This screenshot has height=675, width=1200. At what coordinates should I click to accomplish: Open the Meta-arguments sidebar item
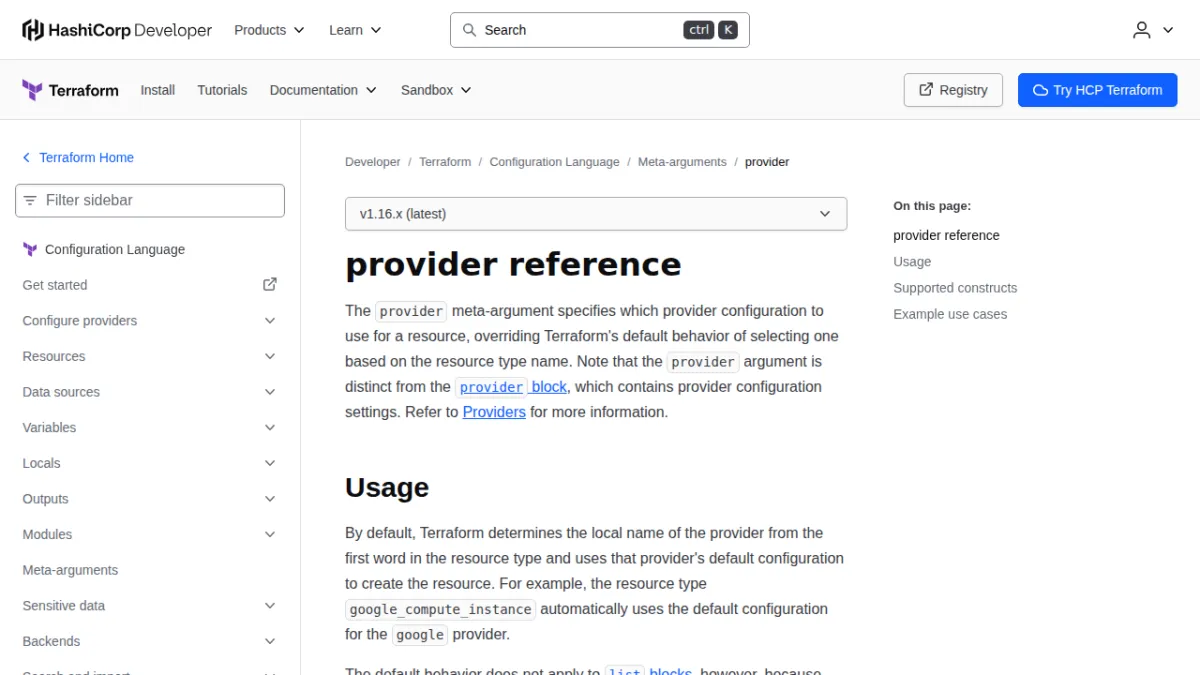tap(150, 570)
